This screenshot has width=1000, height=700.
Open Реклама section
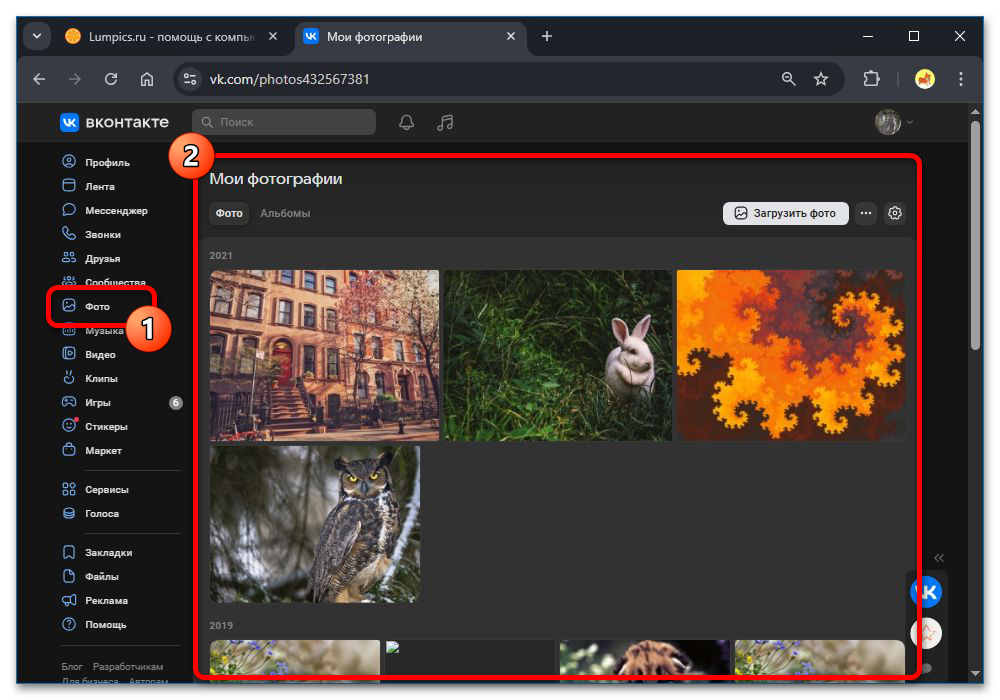point(95,601)
